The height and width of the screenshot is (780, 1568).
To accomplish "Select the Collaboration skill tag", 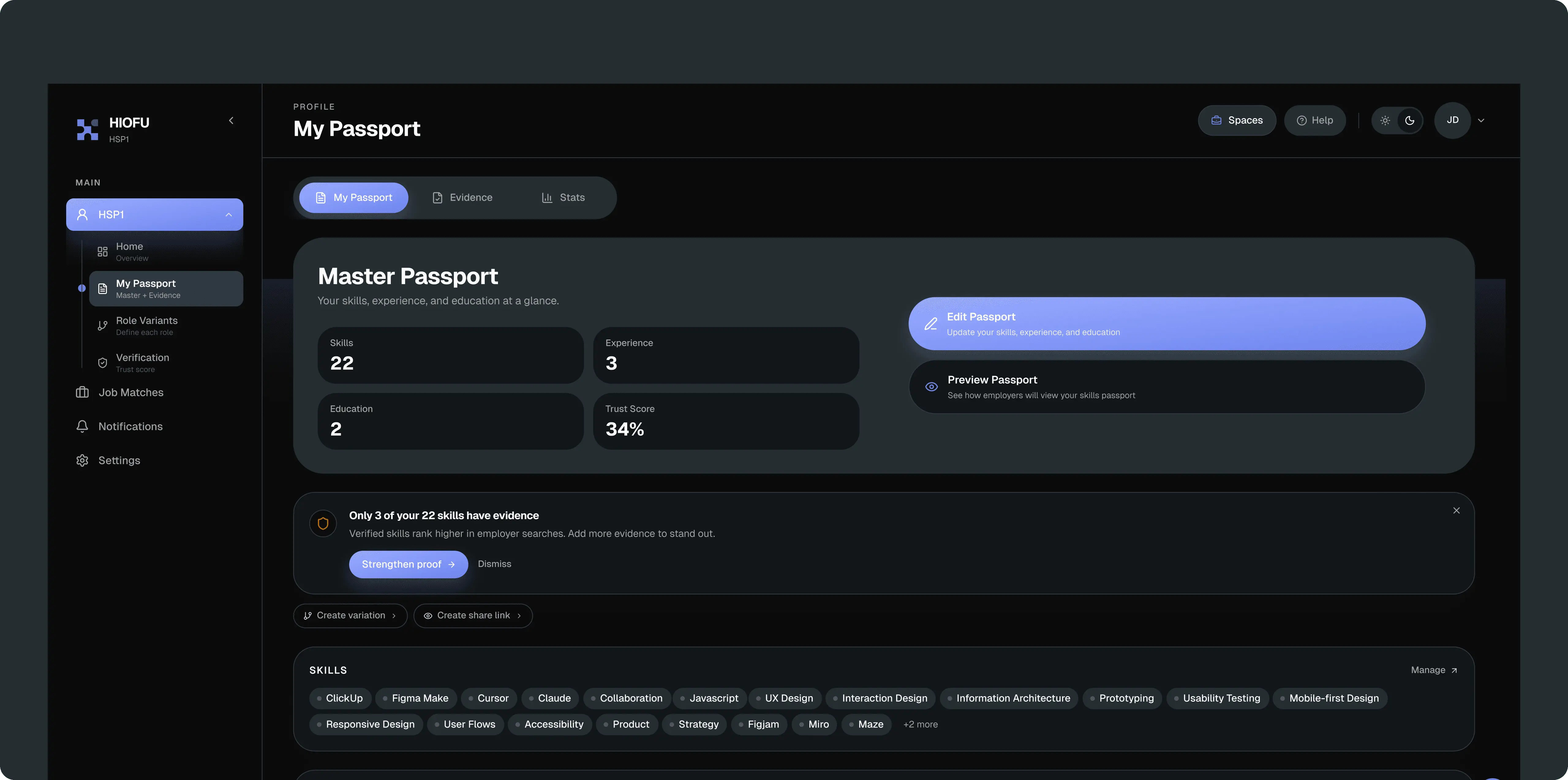I will [627, 699].
